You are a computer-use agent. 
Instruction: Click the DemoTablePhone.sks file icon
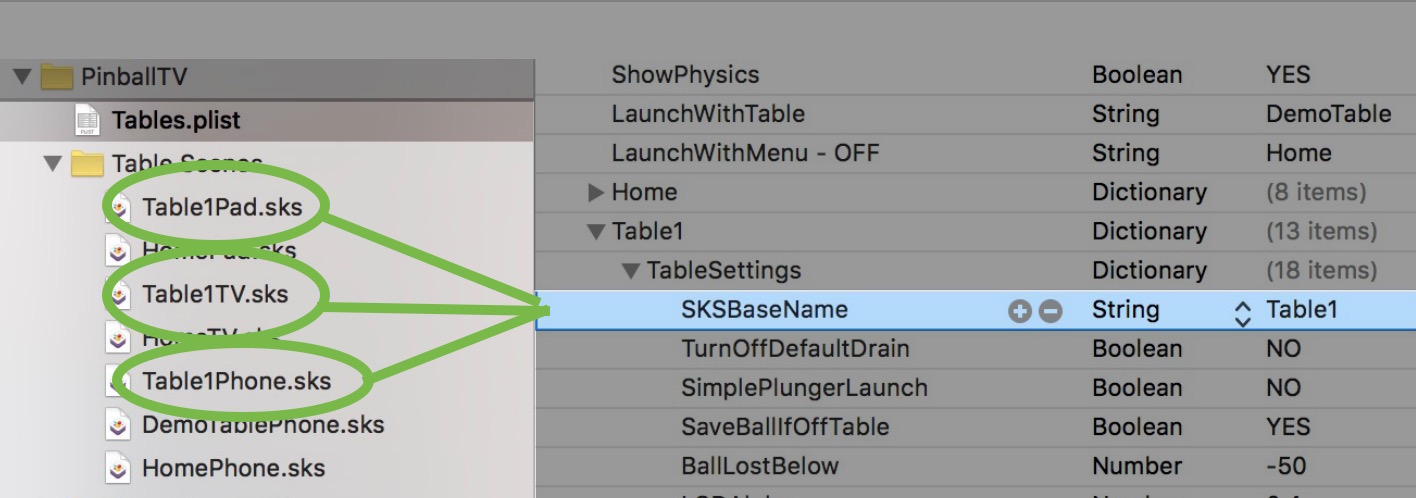[120, 425]
